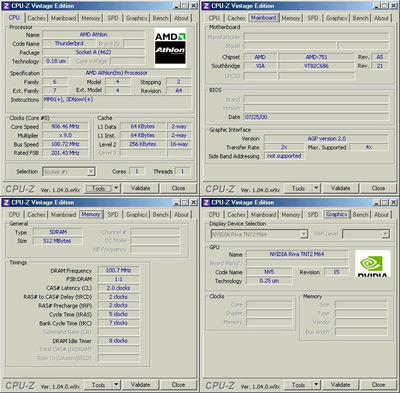This screenshot has height=393, width=400.
Task: Close the Graphics tab window with X
Action: [394, 203]
